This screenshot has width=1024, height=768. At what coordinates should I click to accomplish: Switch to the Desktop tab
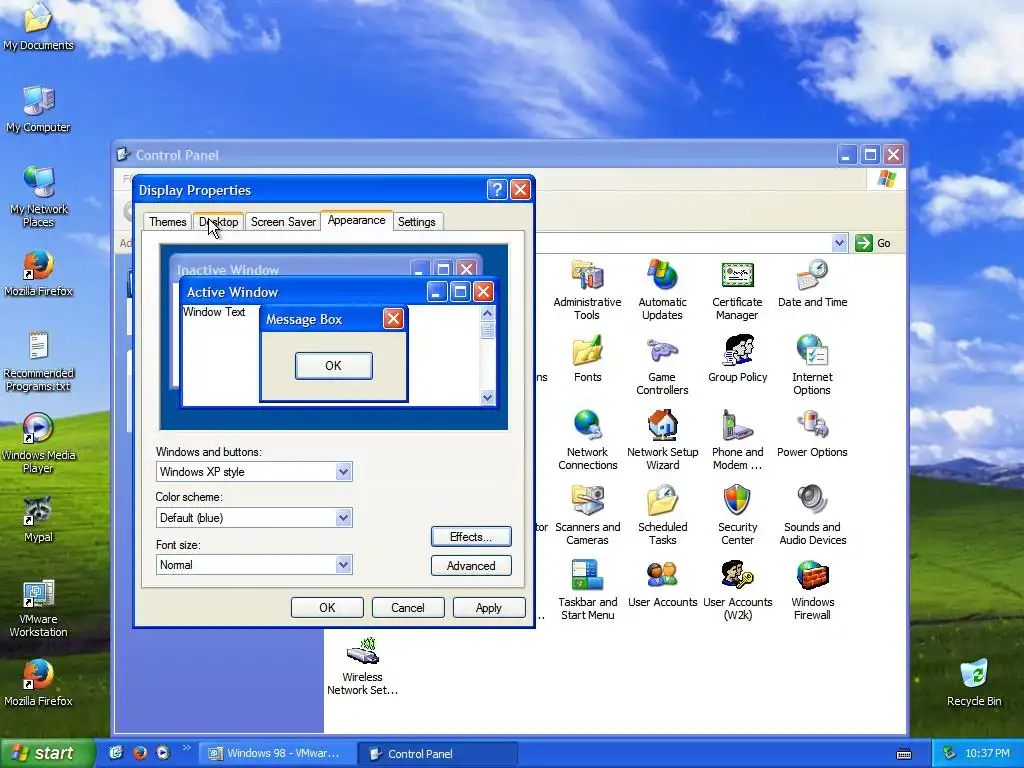pos(219,222)
